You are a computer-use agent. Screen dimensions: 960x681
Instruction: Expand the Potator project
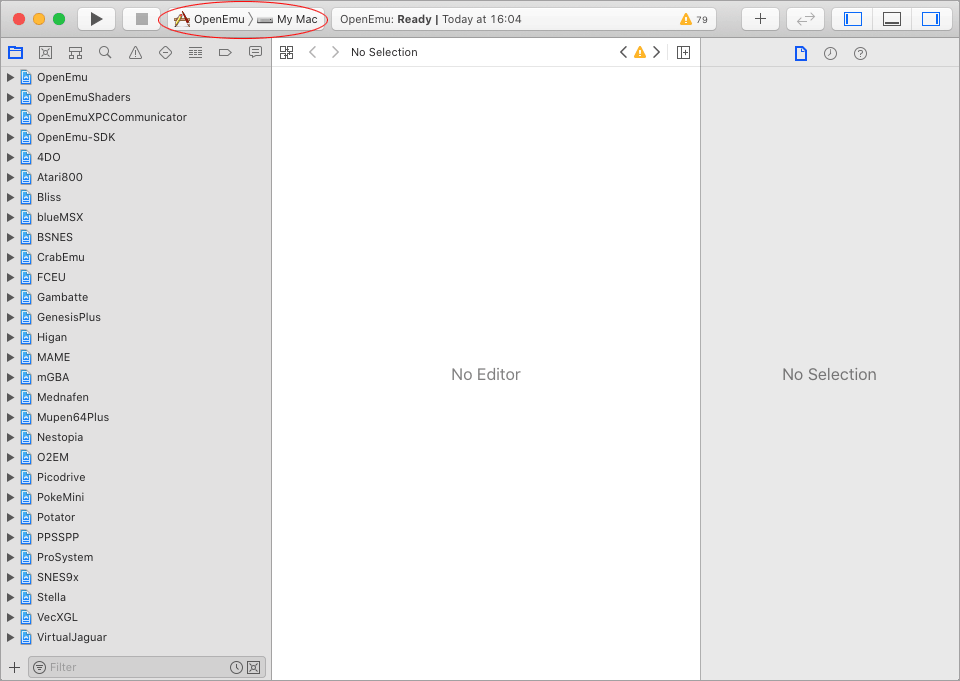click(x=10, y=517)
